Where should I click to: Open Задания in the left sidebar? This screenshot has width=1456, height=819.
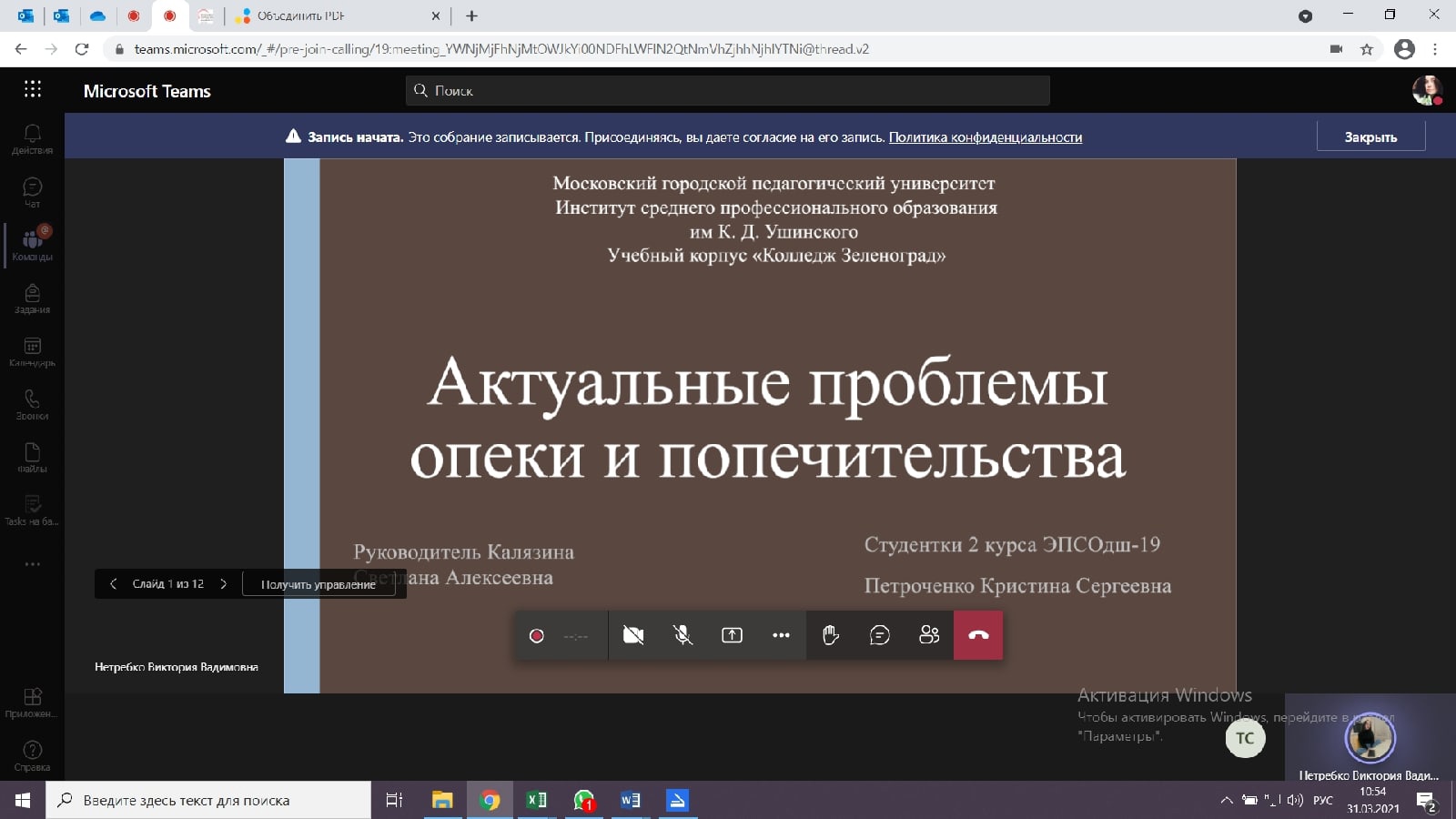[x=32, y=298]
